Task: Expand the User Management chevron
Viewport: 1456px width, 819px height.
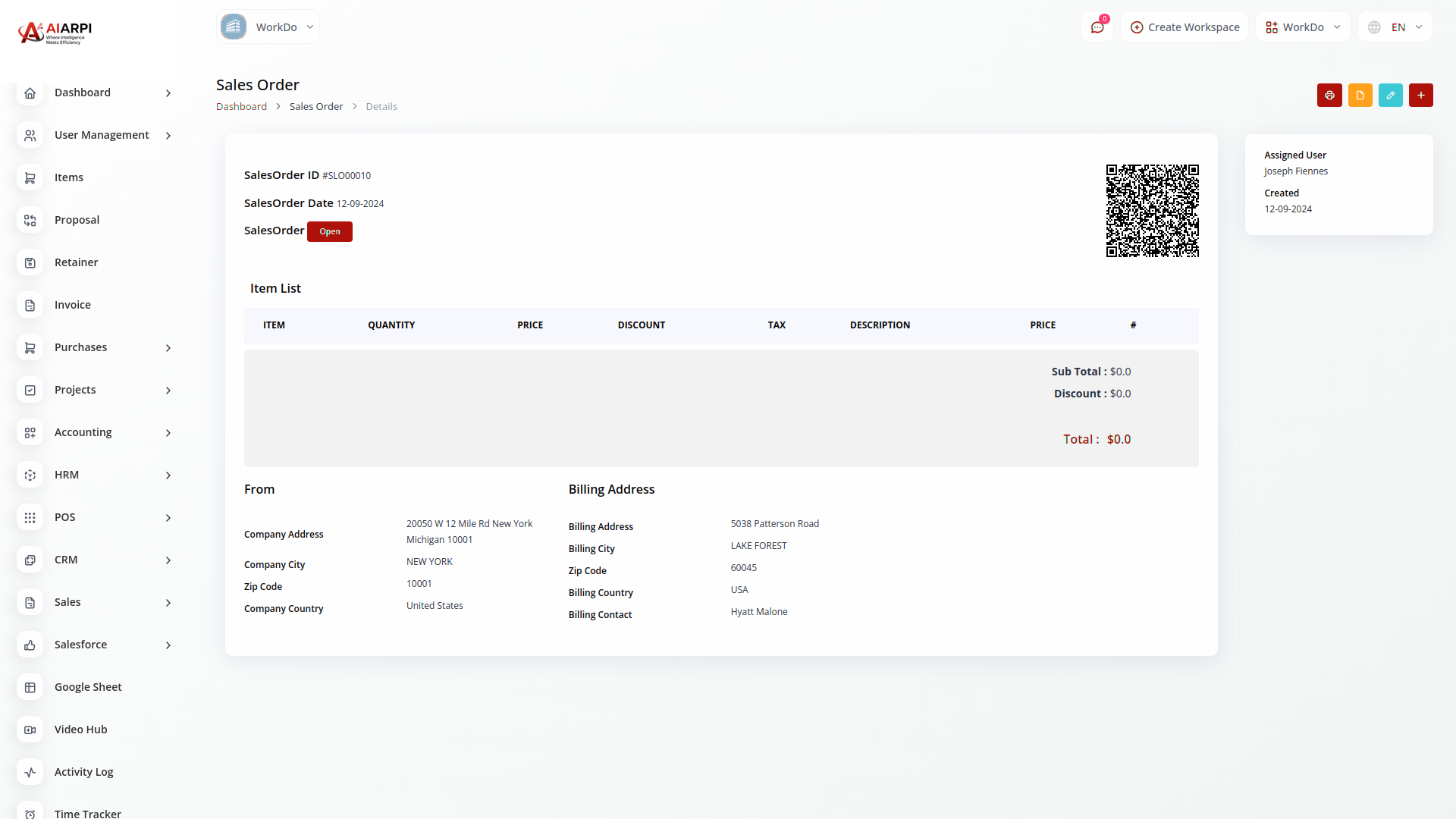Action: (x=168, y=136)
